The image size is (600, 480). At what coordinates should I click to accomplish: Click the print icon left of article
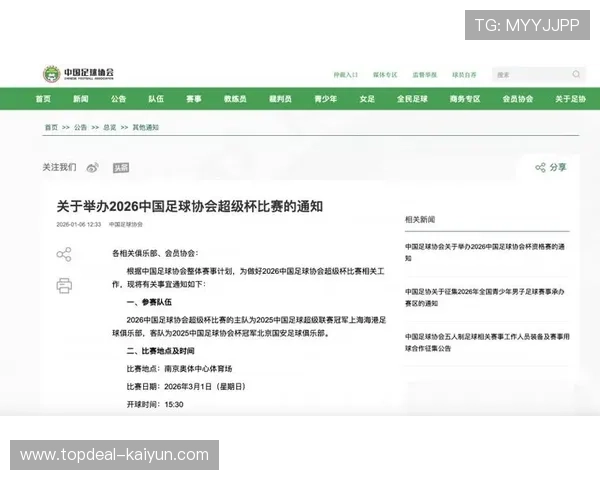point(64,286)
